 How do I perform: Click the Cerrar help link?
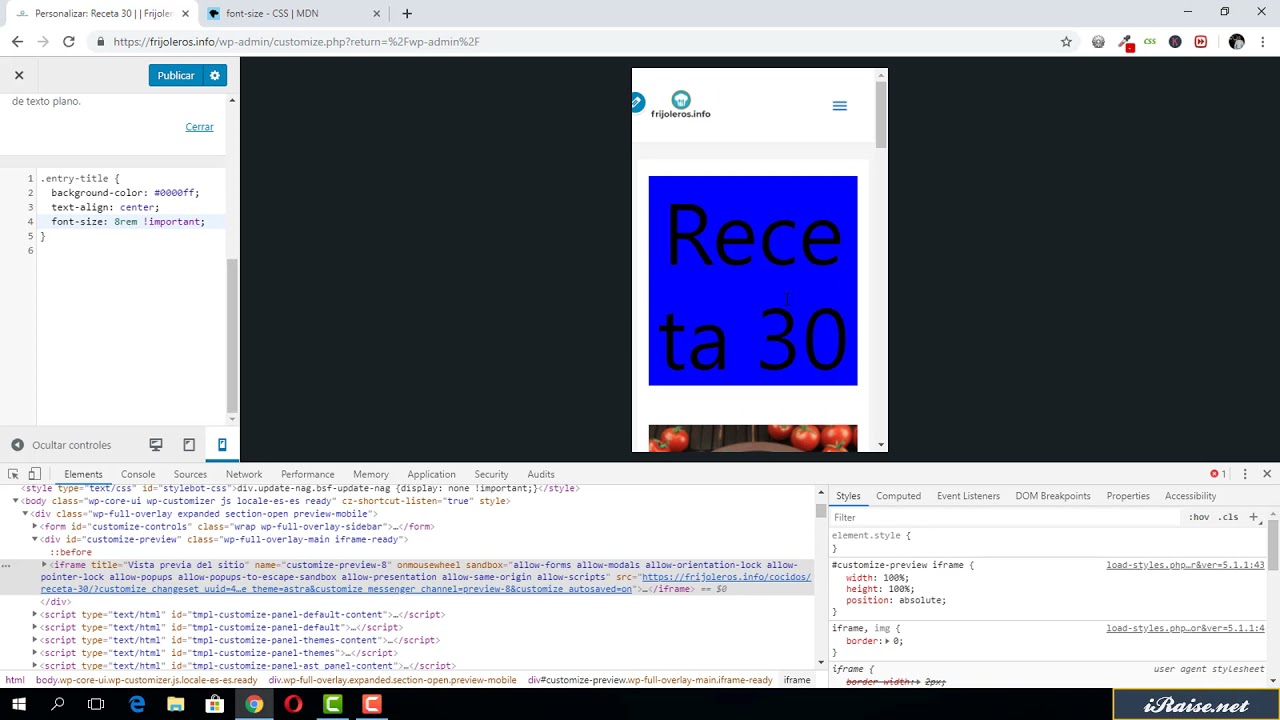tap(199, 127)
